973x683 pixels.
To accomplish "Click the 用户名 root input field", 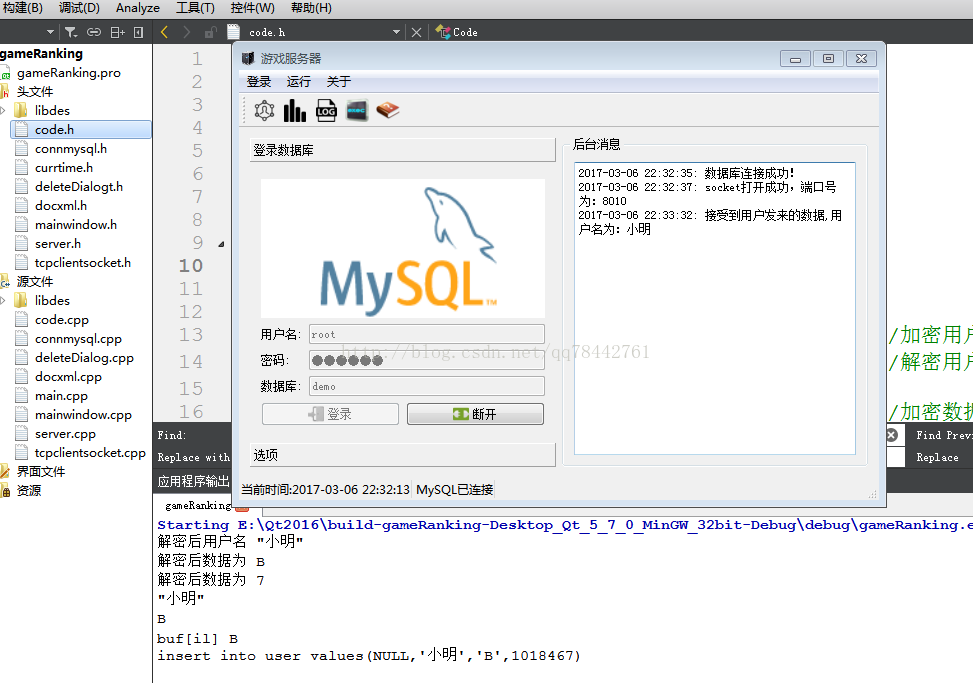I will 427,334.
